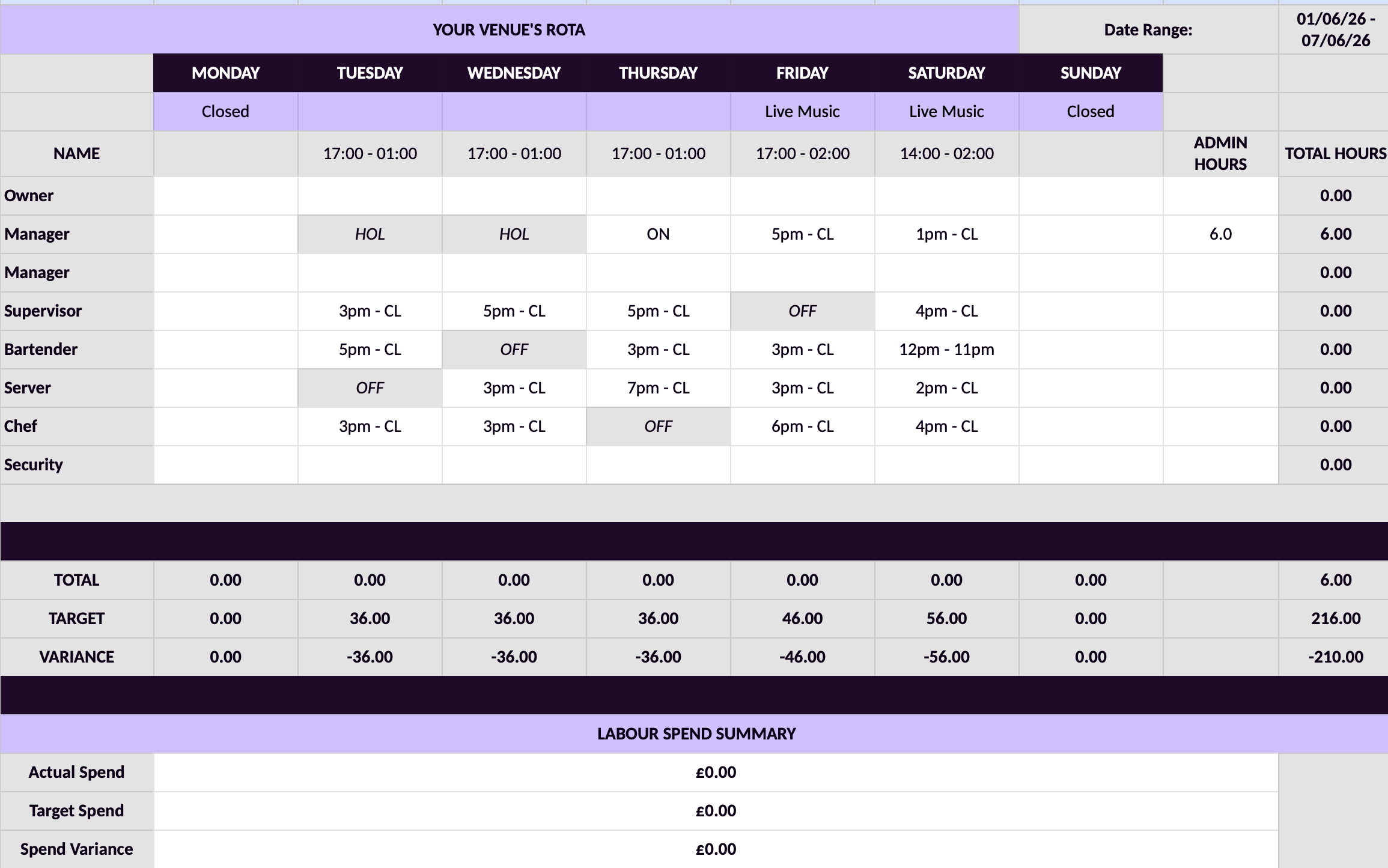
Task: Select the Target Spend £0.00 value
Action: pos(716,811)
